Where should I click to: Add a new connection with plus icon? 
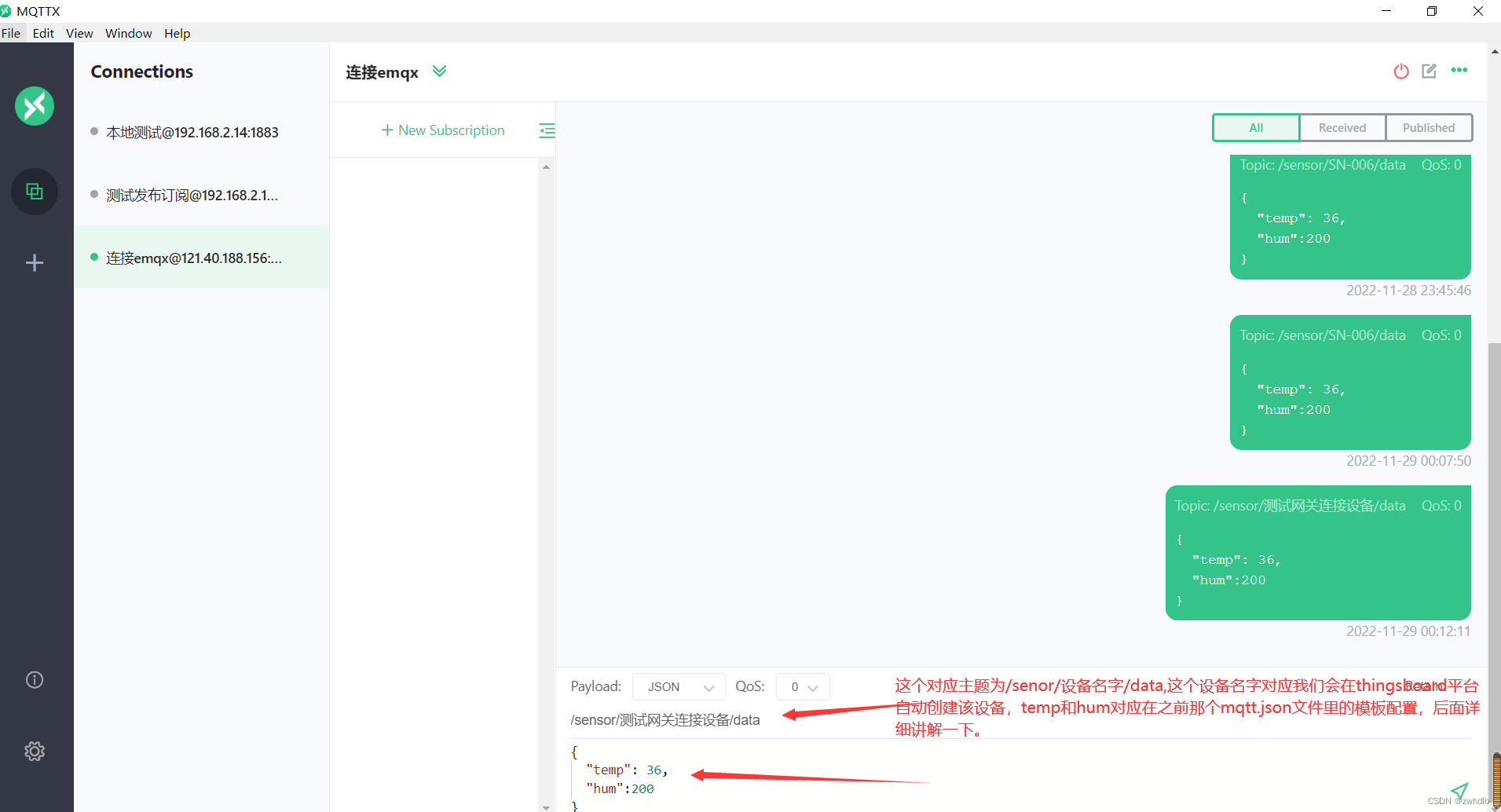tap(35, 263)
